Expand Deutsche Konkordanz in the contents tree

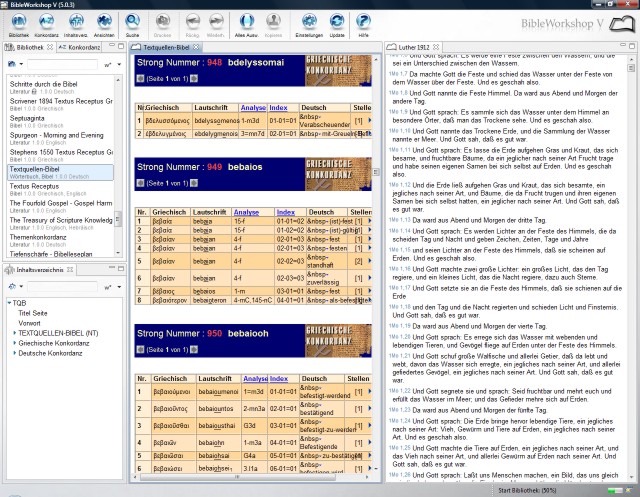click(14, 352)
